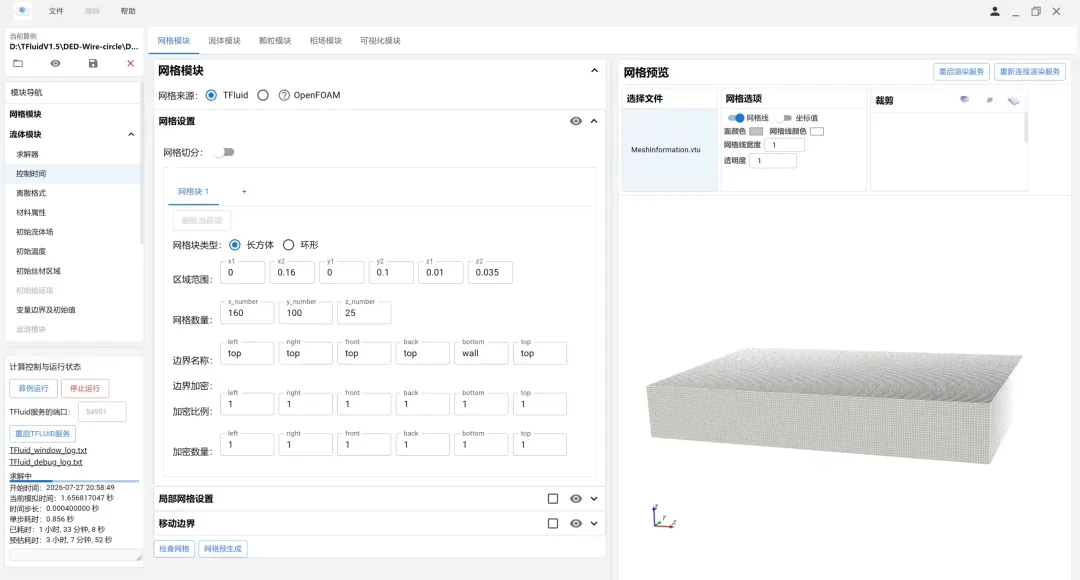Click the x_number mesh count field
Image resolution: width=1080 pixels, height=580 pixels.
(x=247, y=313)
